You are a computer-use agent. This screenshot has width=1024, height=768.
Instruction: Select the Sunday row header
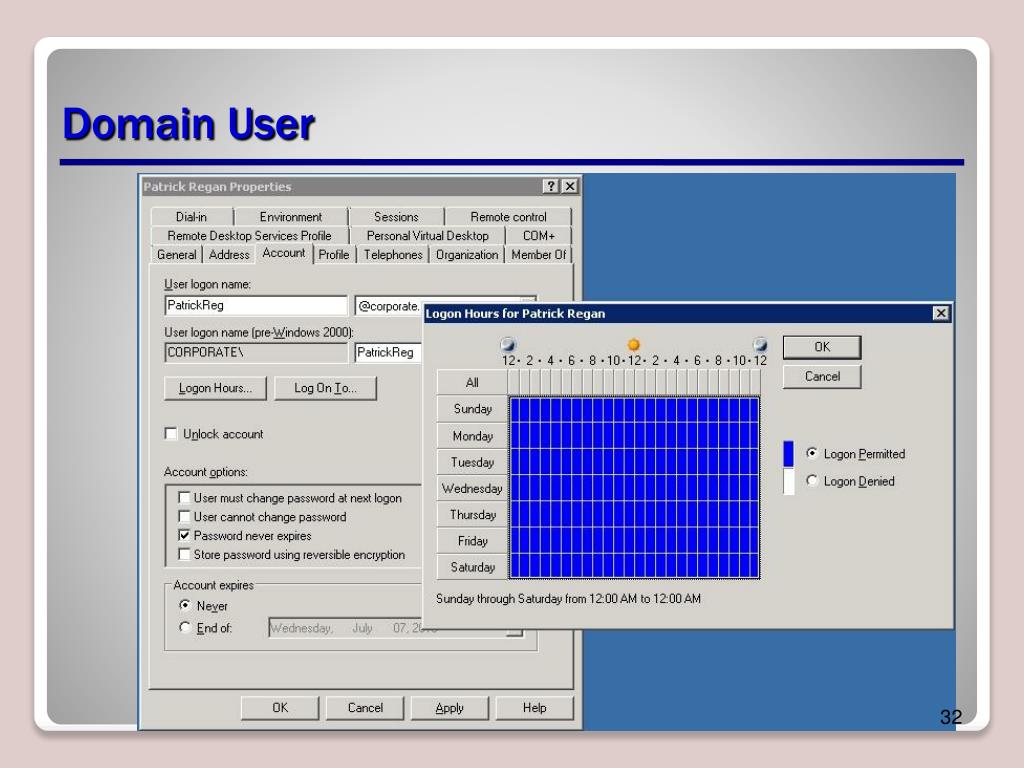(472, 409)
